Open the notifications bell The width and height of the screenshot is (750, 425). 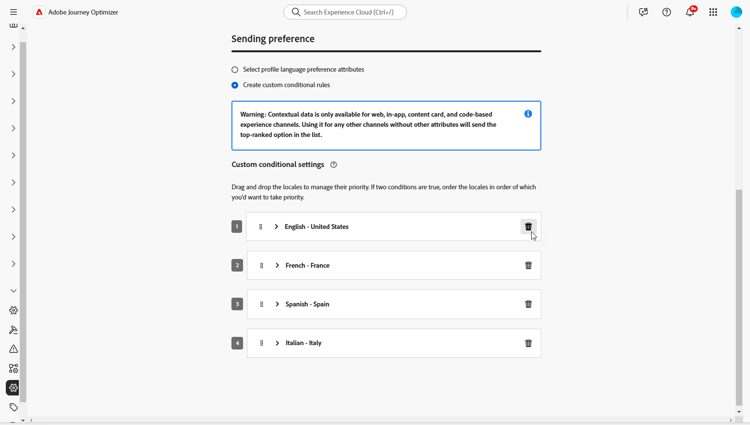(x=690, y=12)
